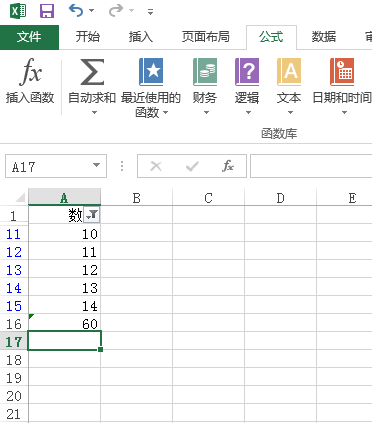
Task: Select row header 16
Action: [14, 324]
